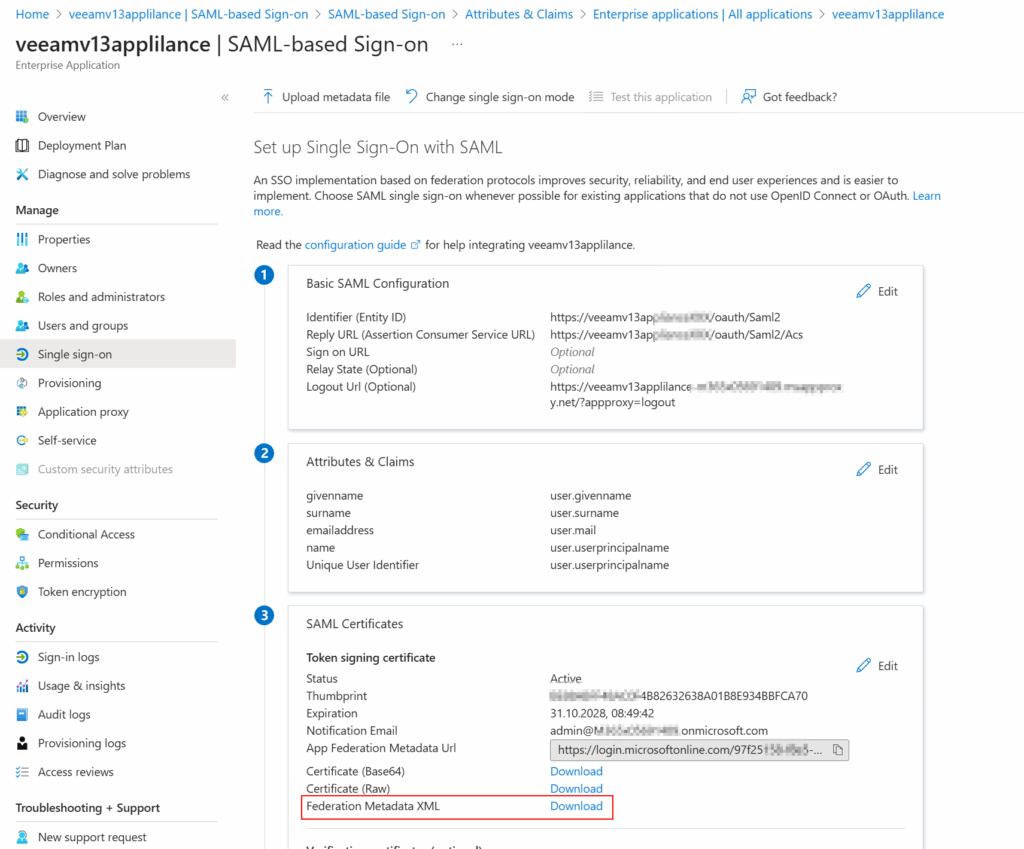1024x849 pixels.
Task: Click the Usage & insights chart icon
Action: coord(22,686)
